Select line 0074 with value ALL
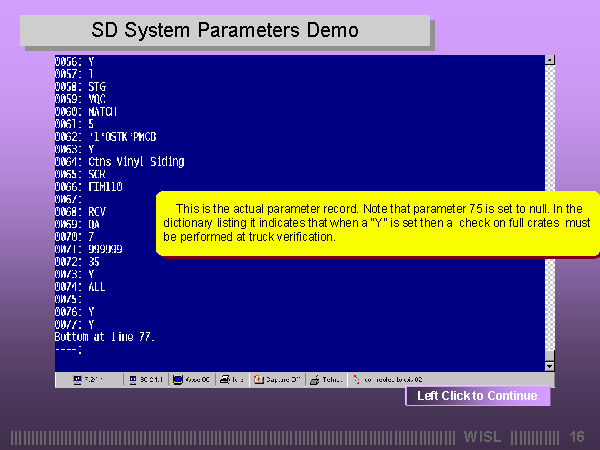600x450 pixels. [x=80, y=286]
